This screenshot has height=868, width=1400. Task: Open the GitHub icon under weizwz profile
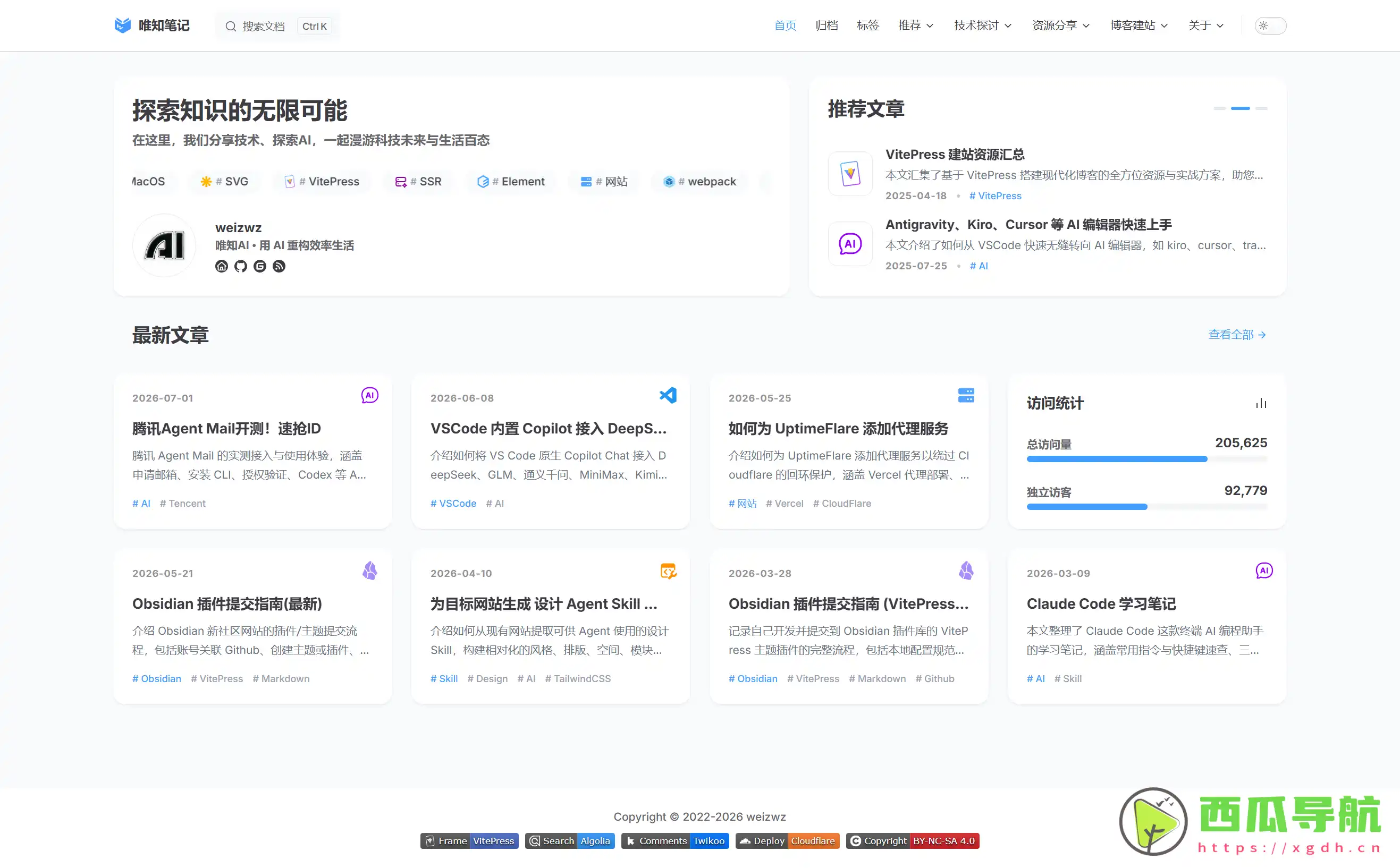tap(241, 266)
